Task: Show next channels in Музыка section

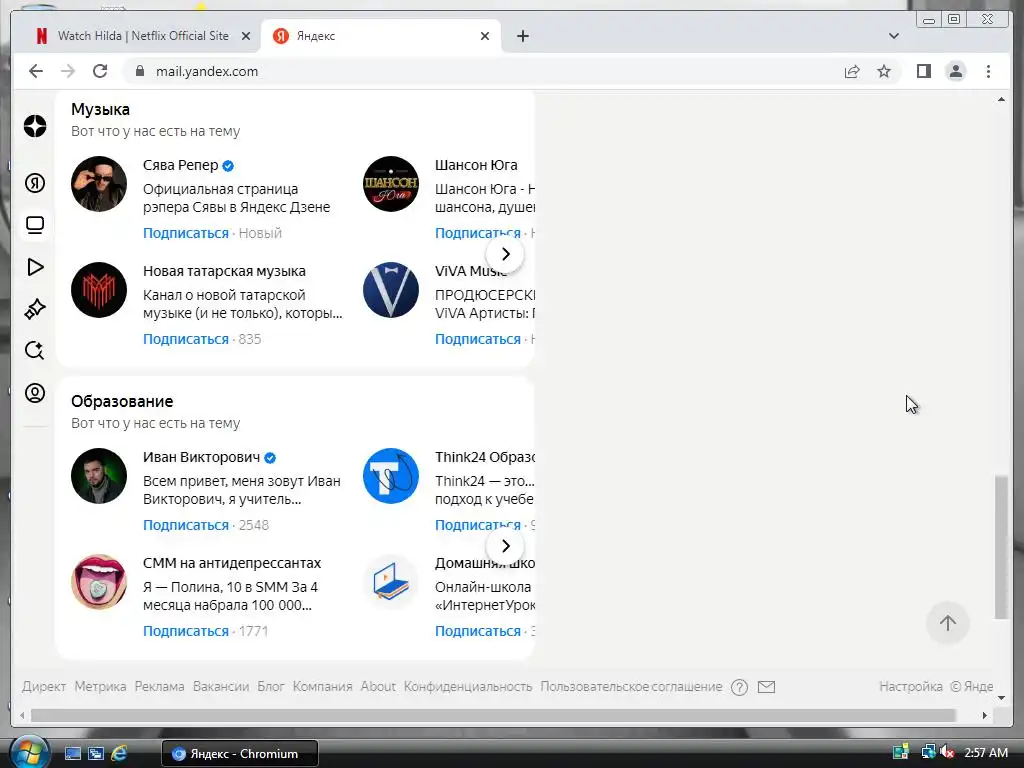Action: coord(505,254)
